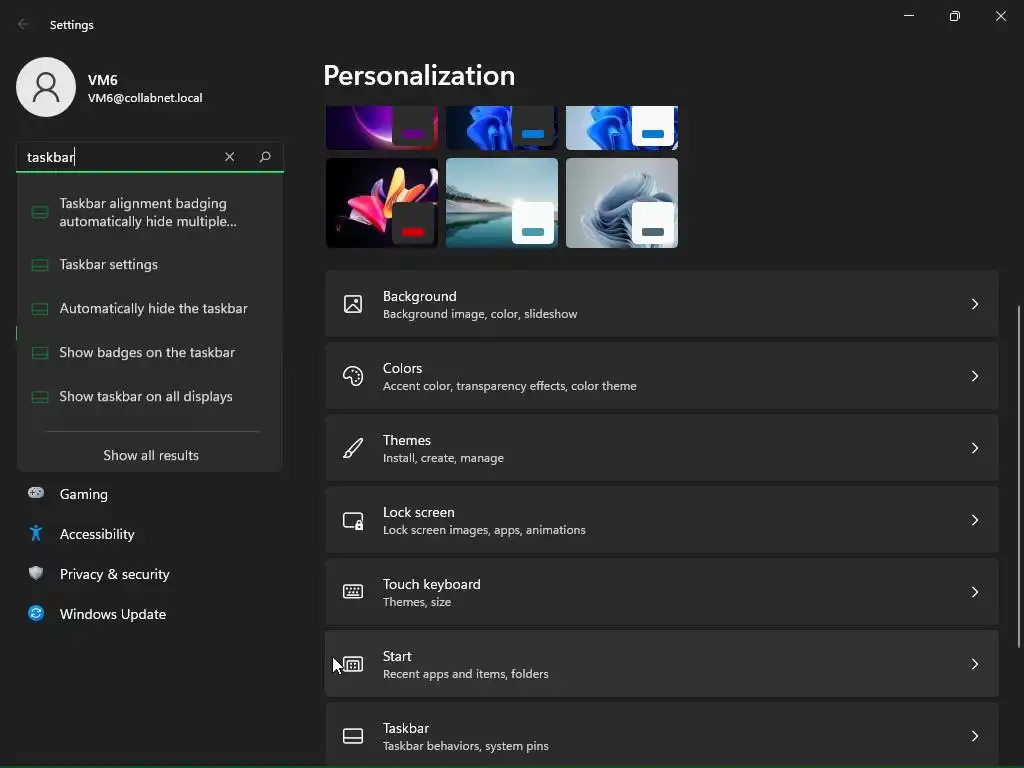
Task: Click the VM6@collabnet.local account email
Action: [145, 98]
